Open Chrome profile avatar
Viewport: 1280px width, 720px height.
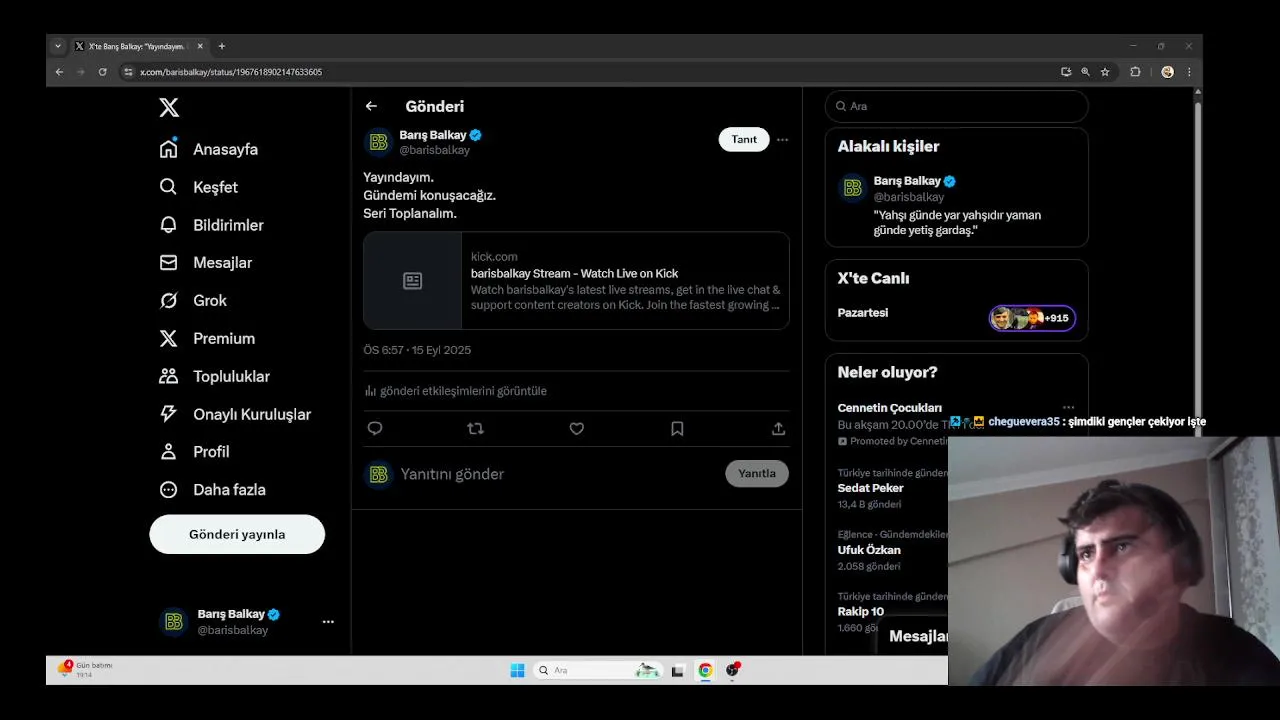1167,72
